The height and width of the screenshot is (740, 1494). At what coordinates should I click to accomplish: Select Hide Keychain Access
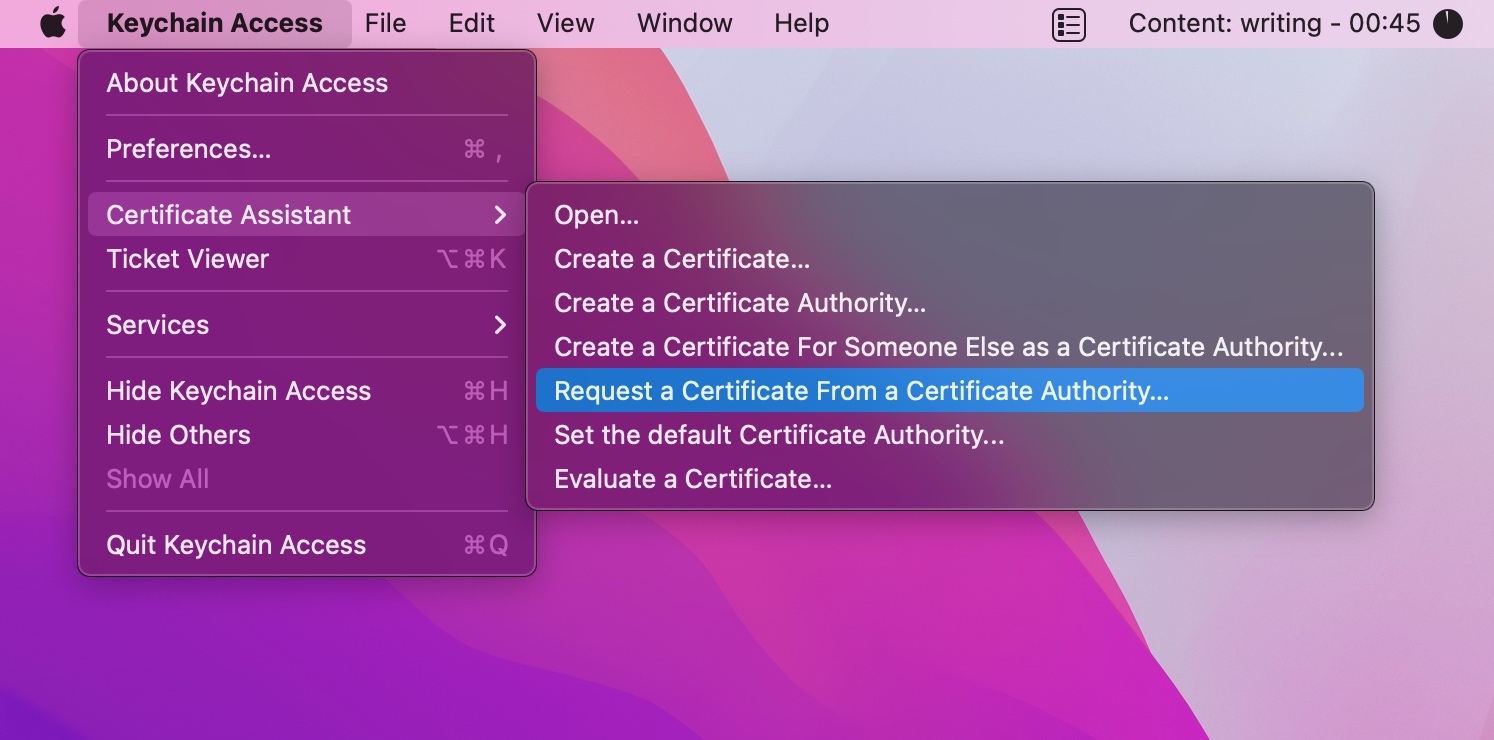point(307,391)
